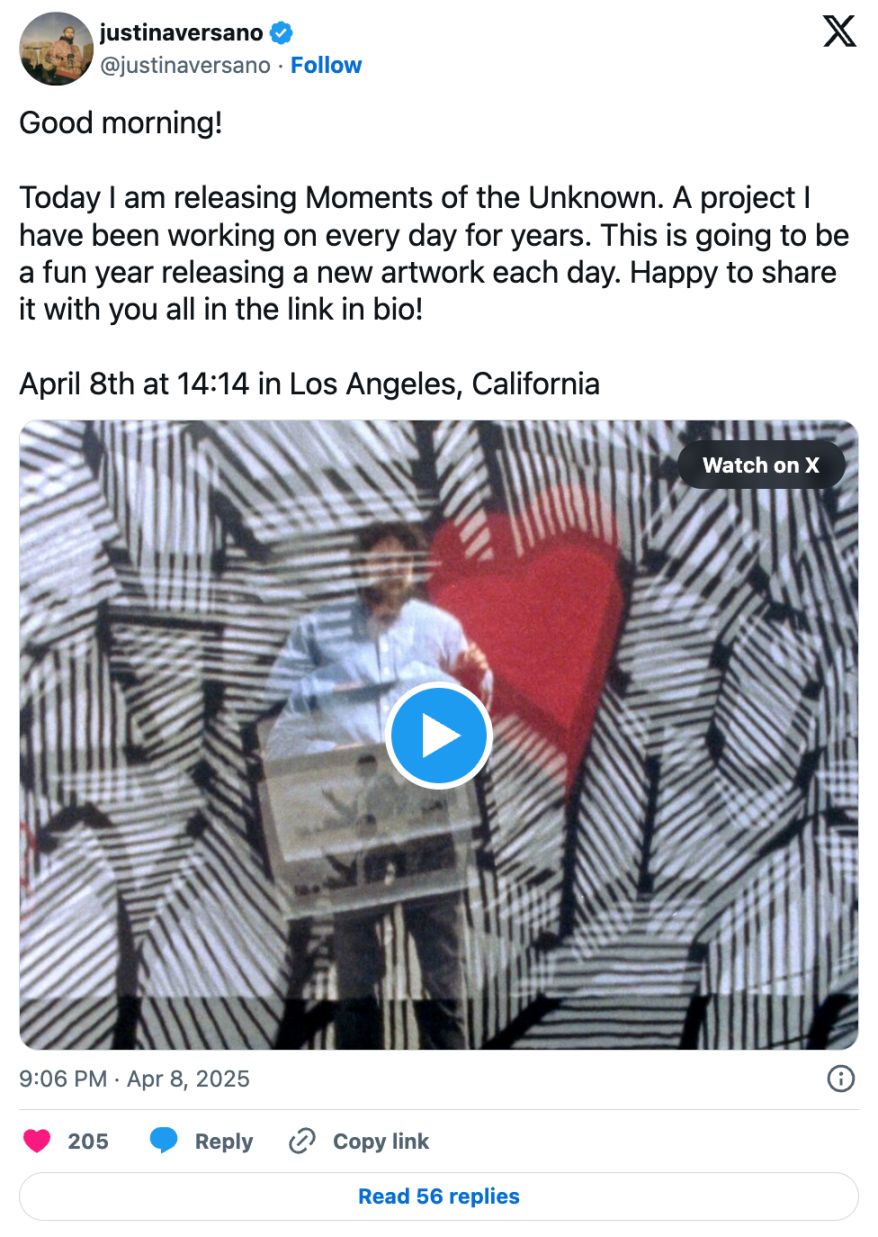Click the X logo icon
This screenshot has width=878, height=1237.
(839, 31)
